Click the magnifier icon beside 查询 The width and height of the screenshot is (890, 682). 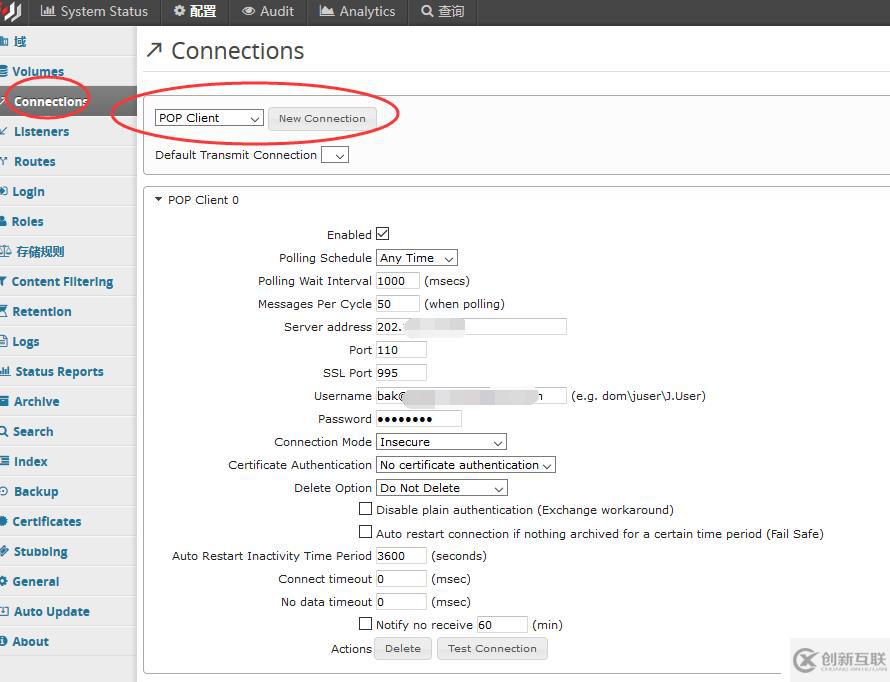tap(427, 11)
